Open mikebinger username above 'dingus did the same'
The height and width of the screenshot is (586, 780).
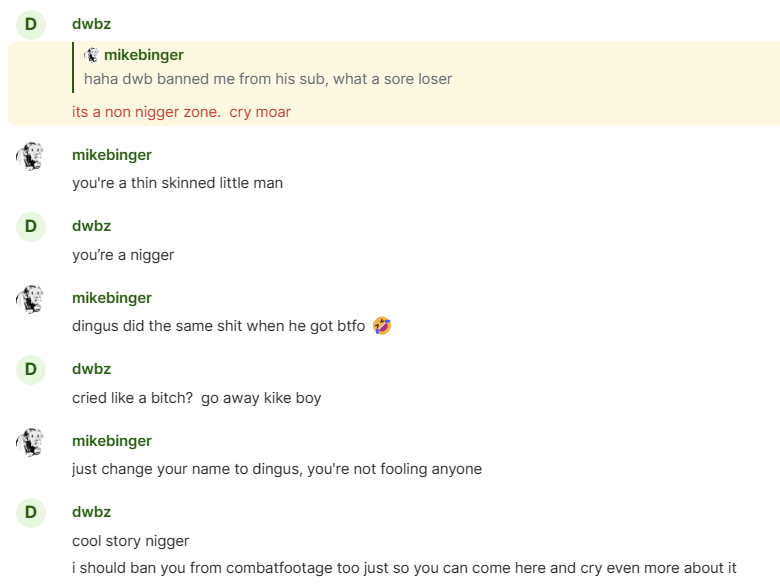[x=112, y=297]
